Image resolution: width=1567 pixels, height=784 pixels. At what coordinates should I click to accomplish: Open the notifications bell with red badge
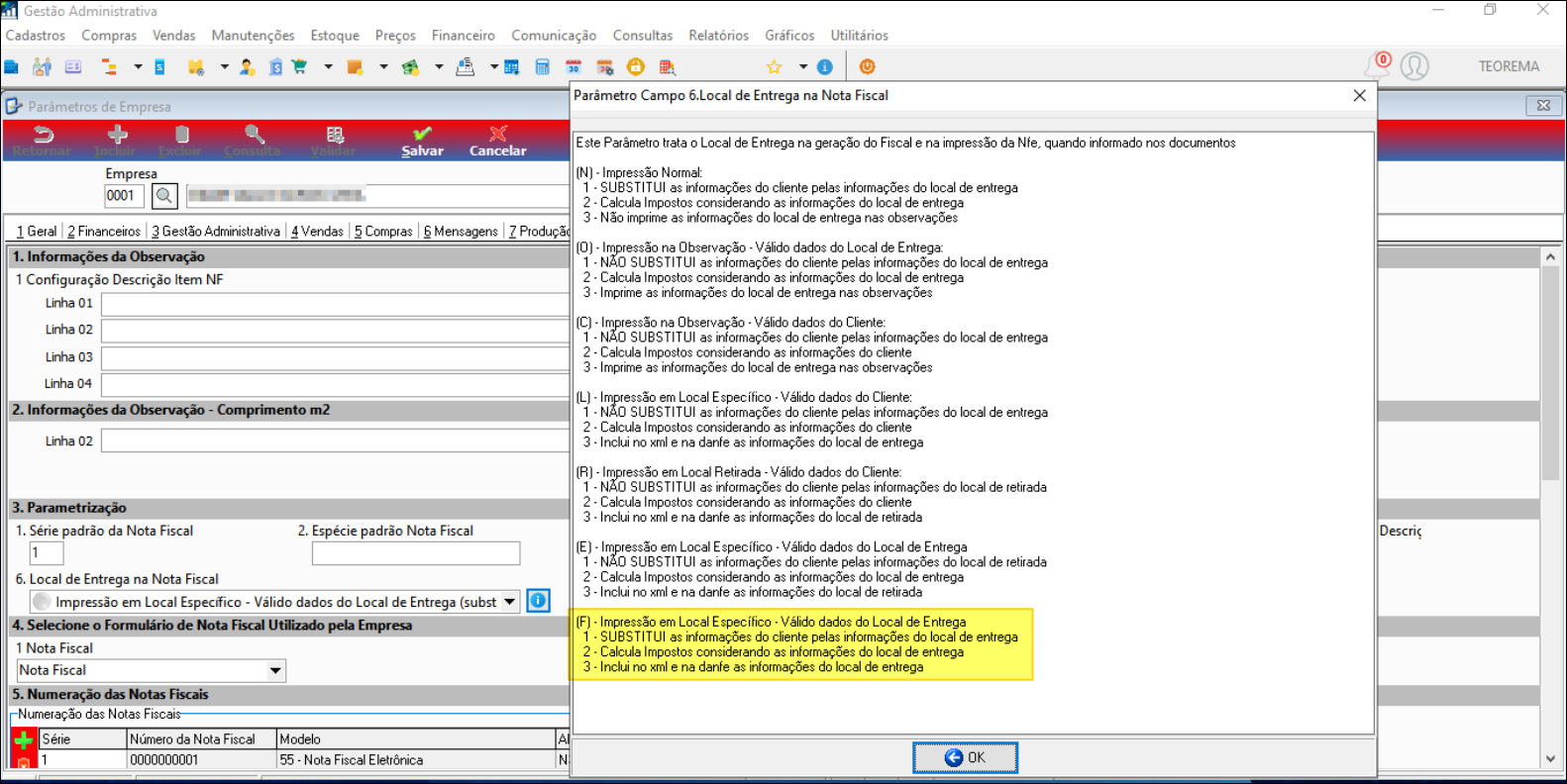1378,65
